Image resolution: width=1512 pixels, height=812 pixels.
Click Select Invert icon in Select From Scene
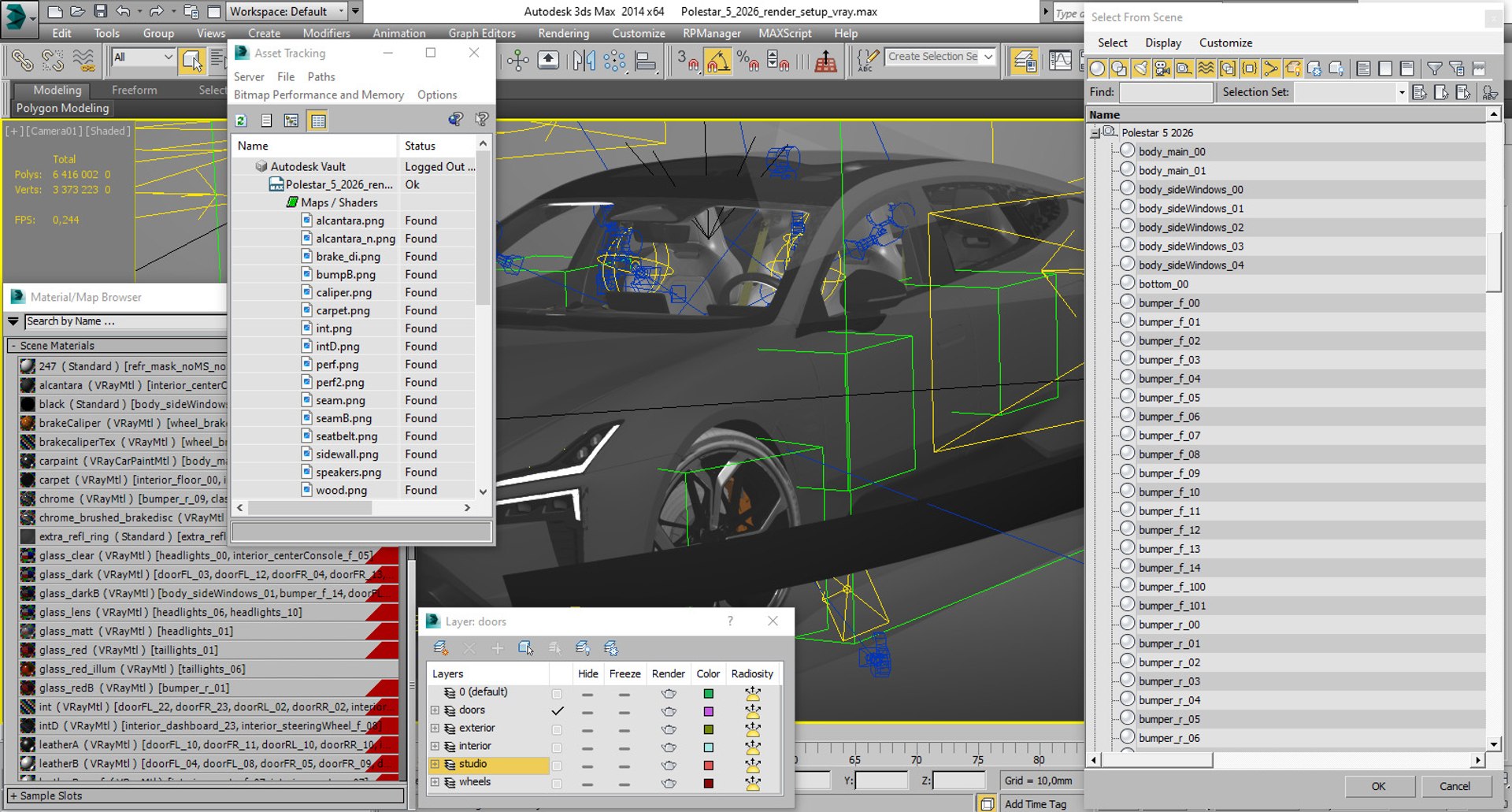(1407, 69)
